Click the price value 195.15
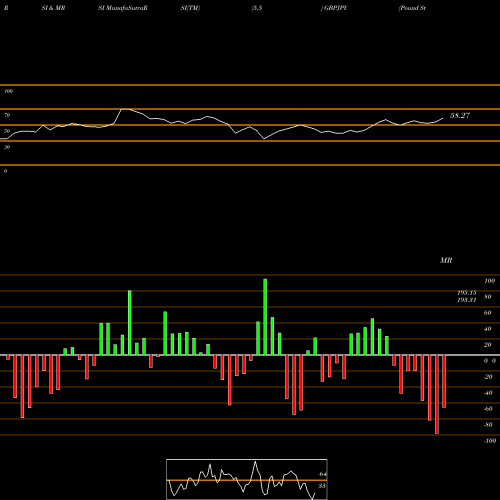This screenshot has width=500, height=500. pyautogui.click(x=467, y=293)
